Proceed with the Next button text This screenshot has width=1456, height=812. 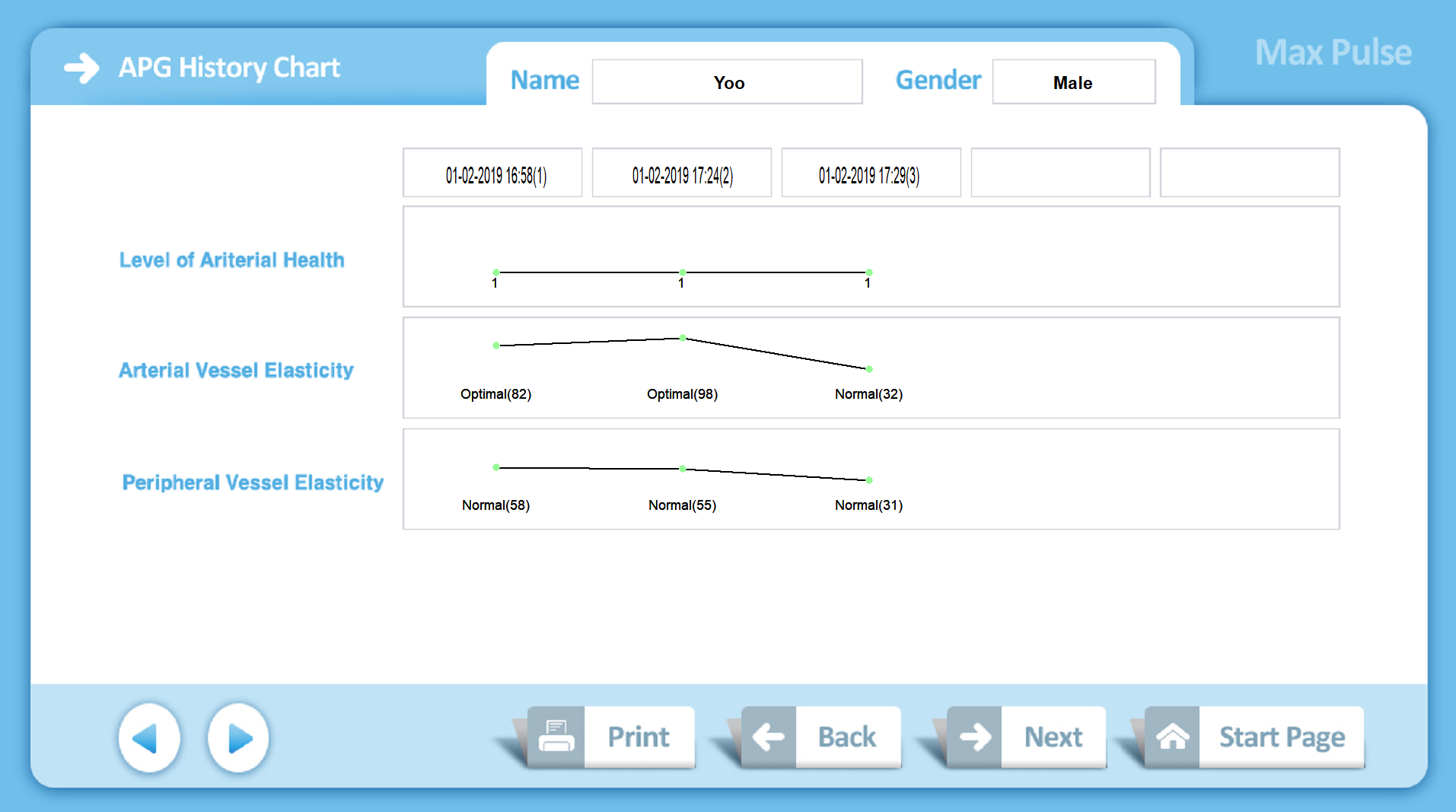point(1053,737)
